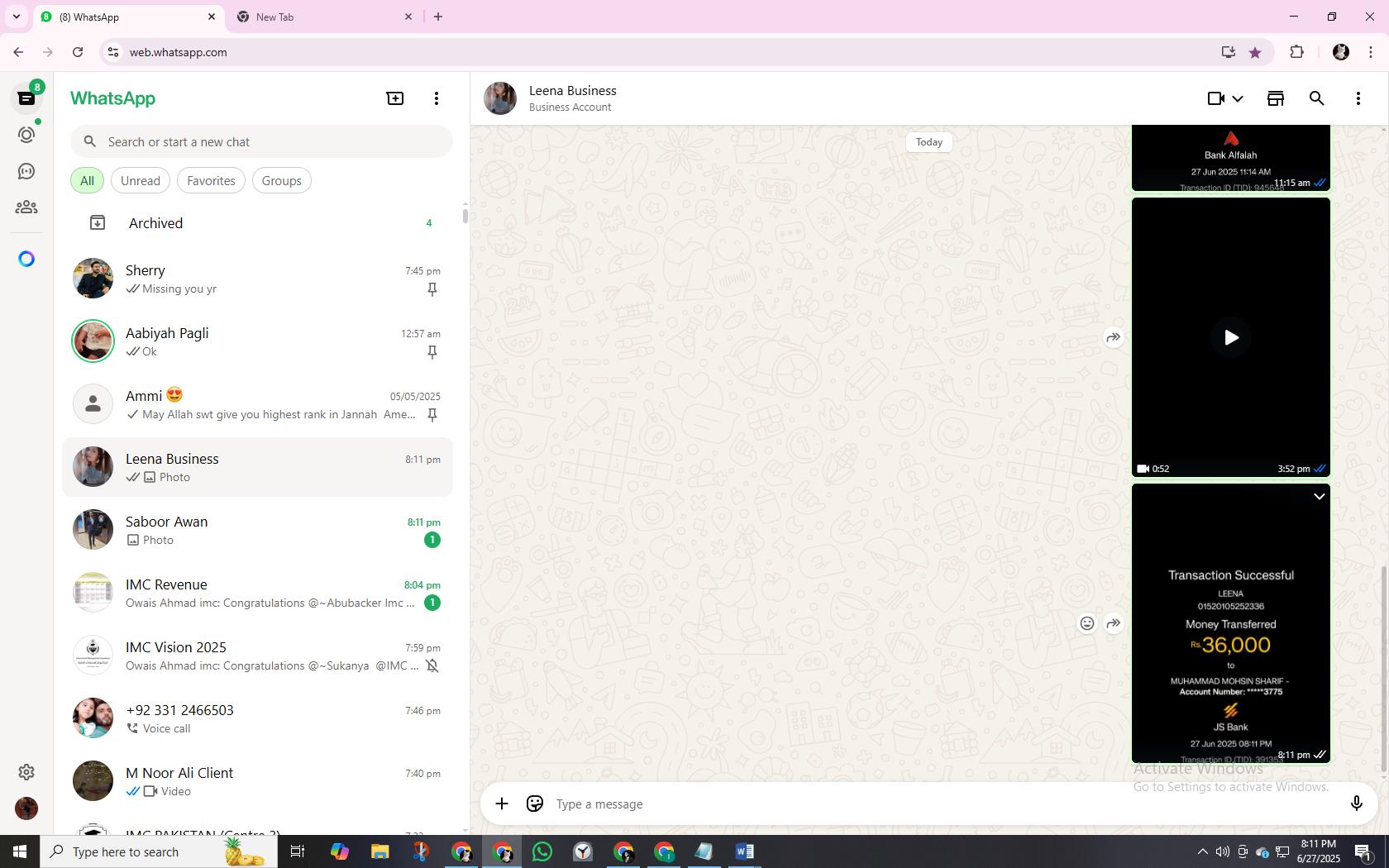The image size is (1389, 868).
Task: Start a new chat with the plus icon
Action: tap(395, 98)
